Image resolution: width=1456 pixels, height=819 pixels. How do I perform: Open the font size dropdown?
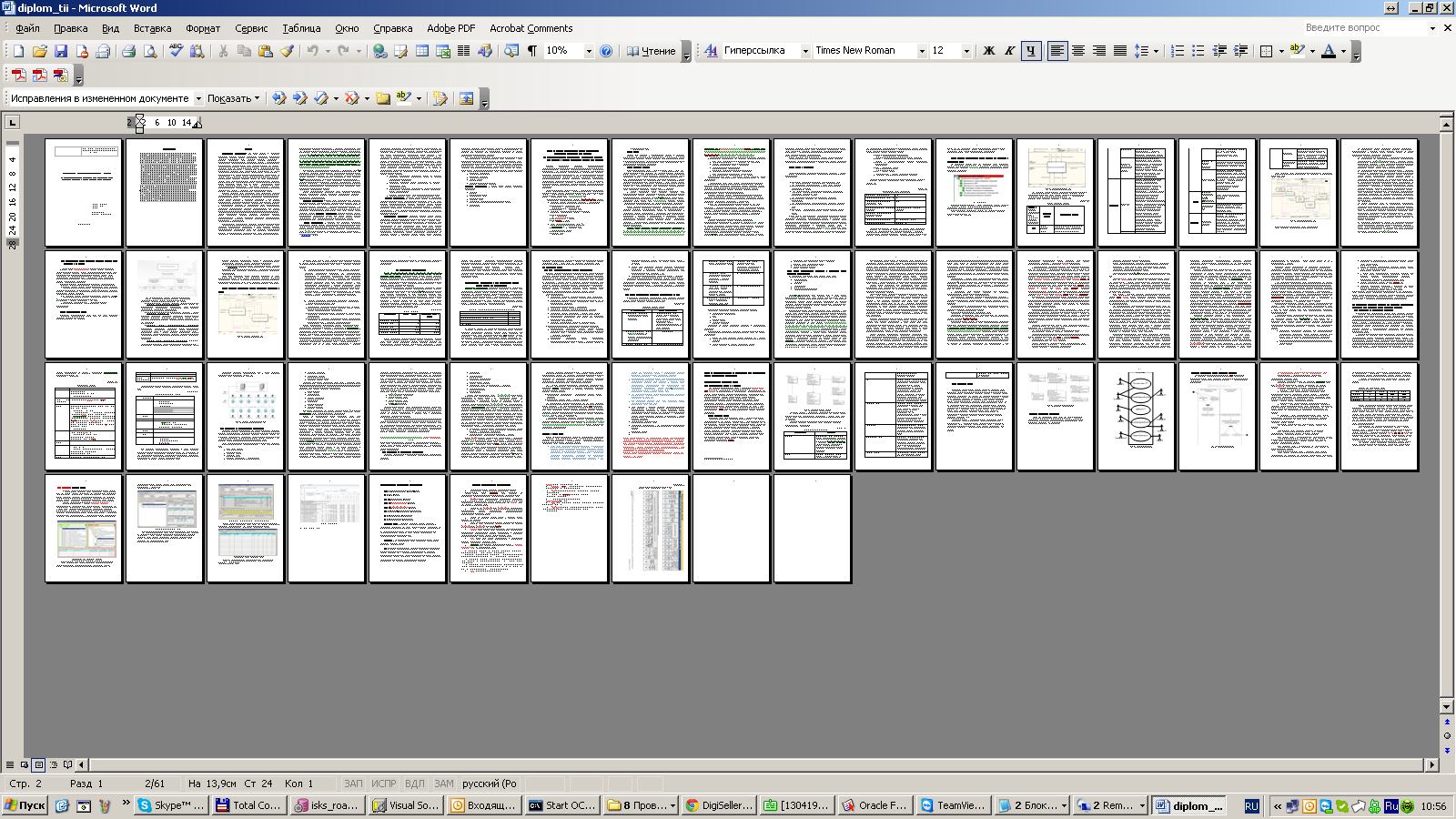pyautogui.click(x=966, y=51)
